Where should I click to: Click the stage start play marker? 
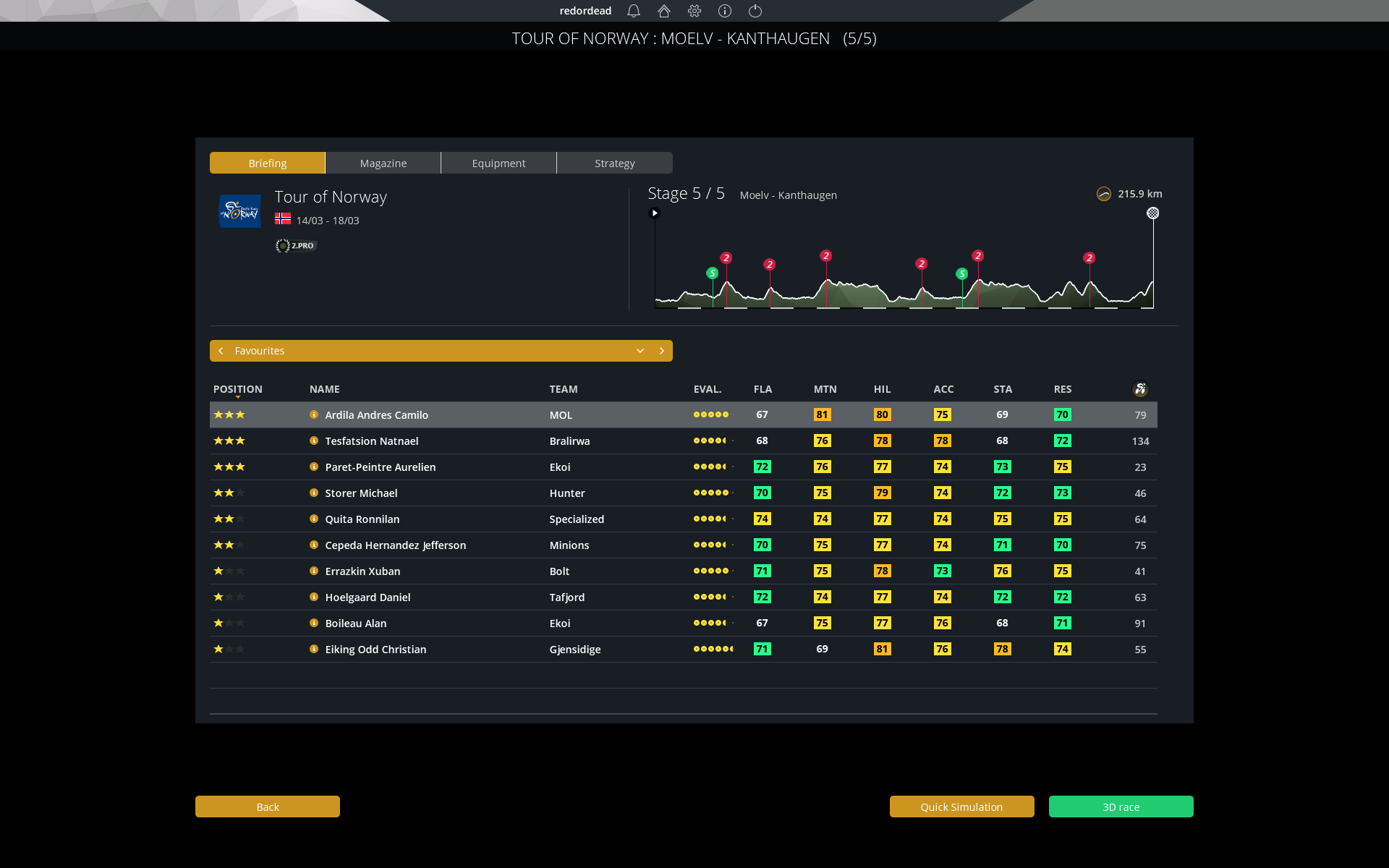(x=655, y=213)
